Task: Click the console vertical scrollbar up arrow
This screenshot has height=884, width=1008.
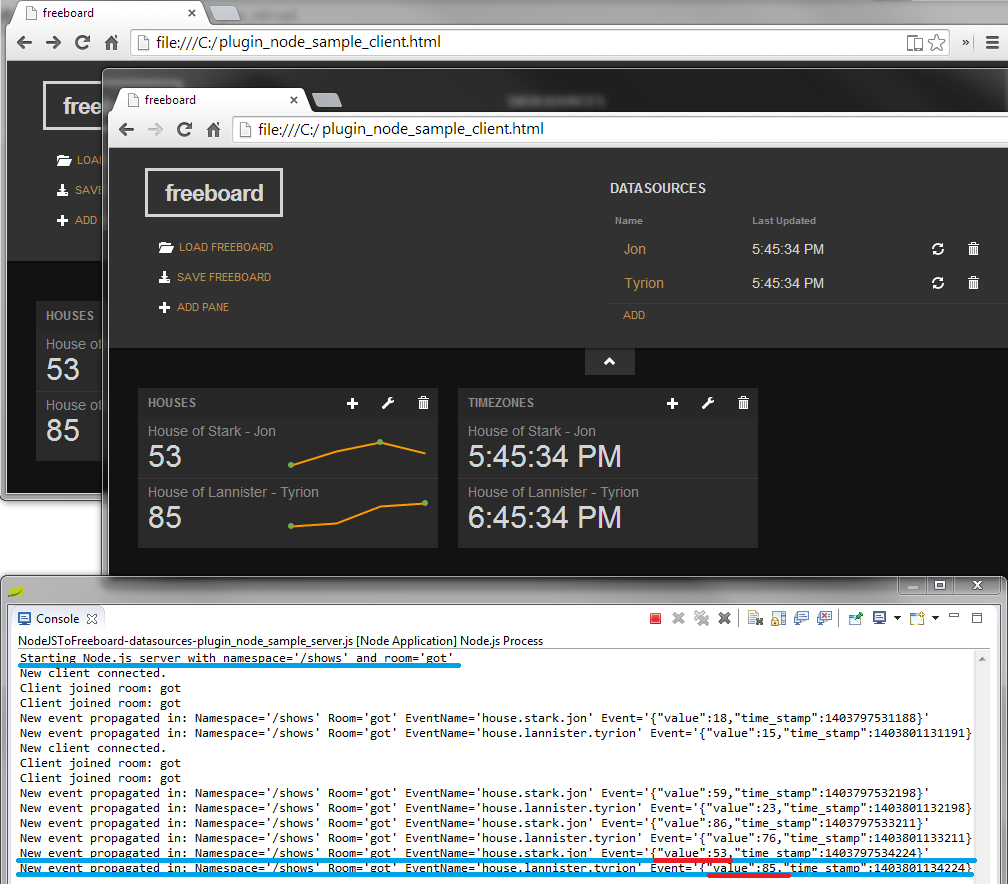Action: pyautogui.click(x=982, y=659)
